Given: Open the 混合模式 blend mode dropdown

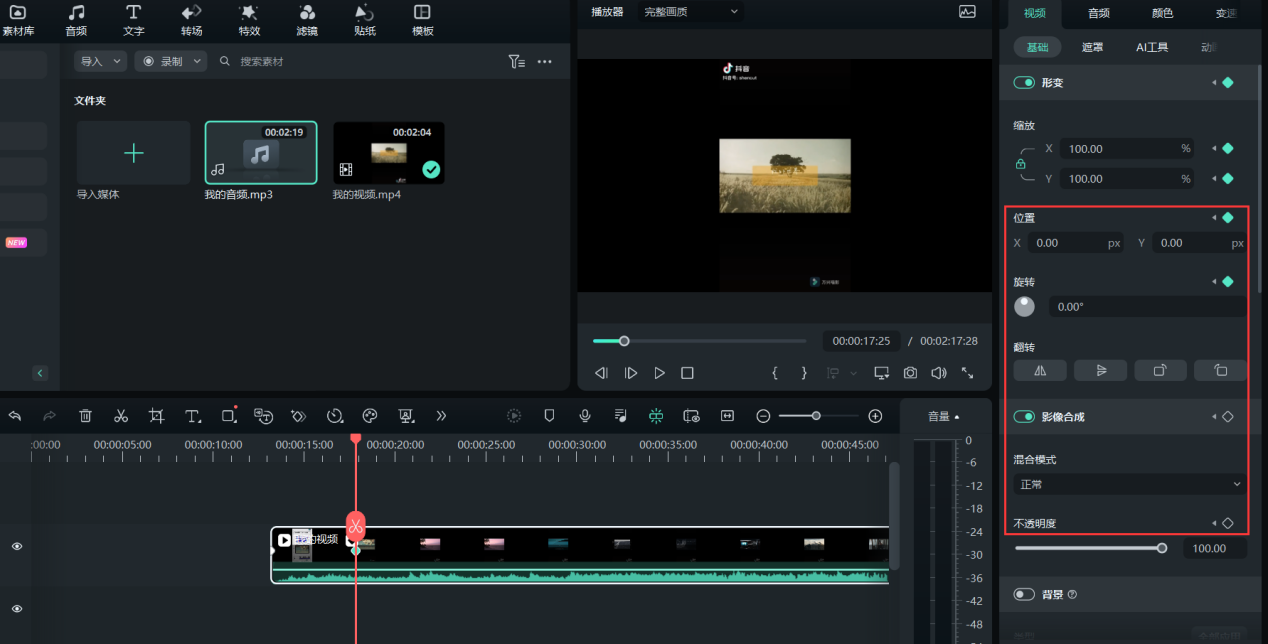Looking at the screenshot, I should tap(1129, 485).
